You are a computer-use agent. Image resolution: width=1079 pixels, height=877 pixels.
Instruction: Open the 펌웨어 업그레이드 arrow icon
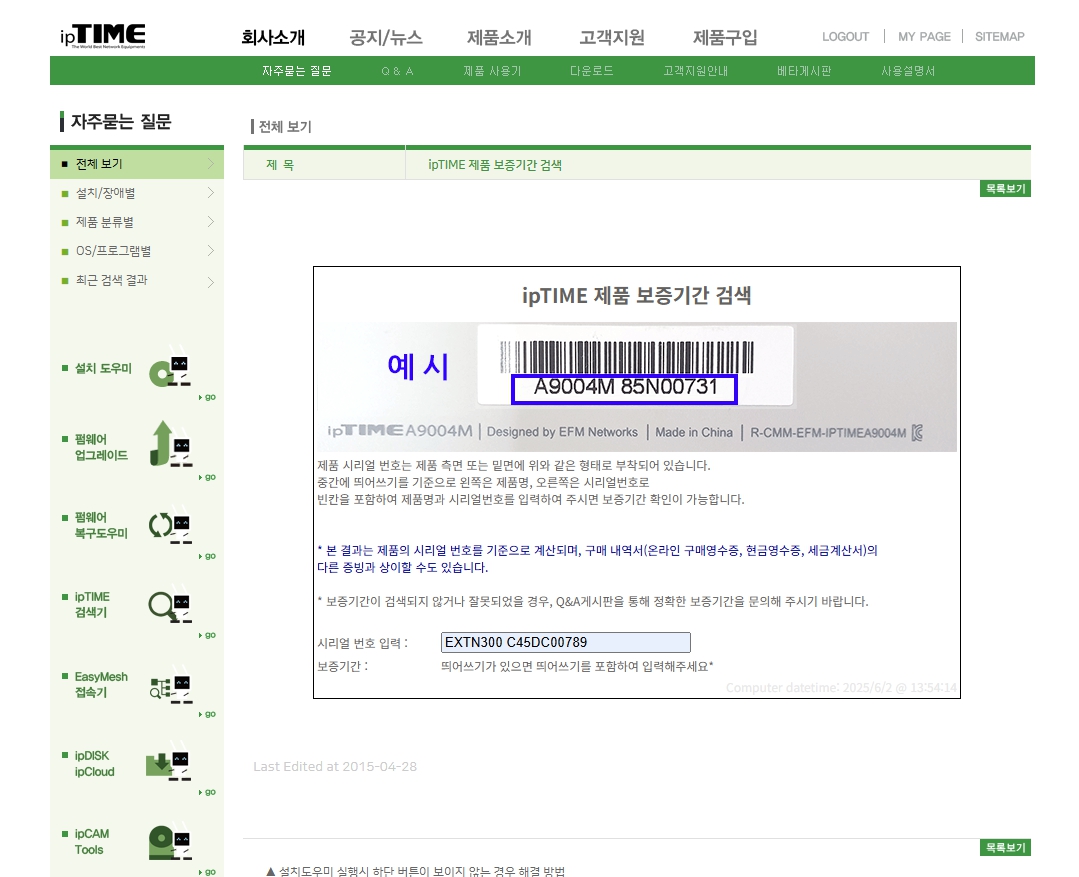coord(170,445)
